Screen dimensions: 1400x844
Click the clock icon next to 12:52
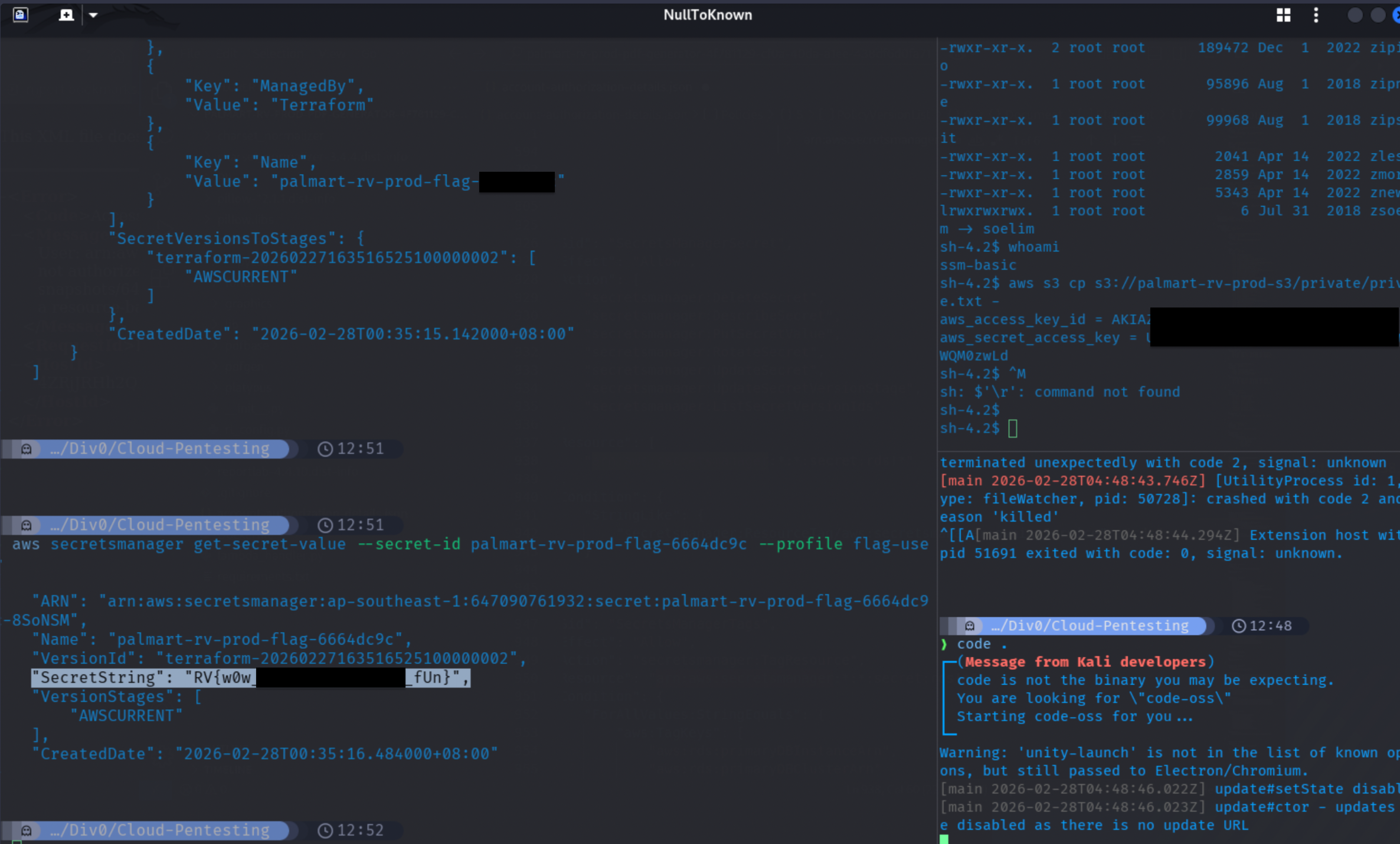(x=325, y=830)
